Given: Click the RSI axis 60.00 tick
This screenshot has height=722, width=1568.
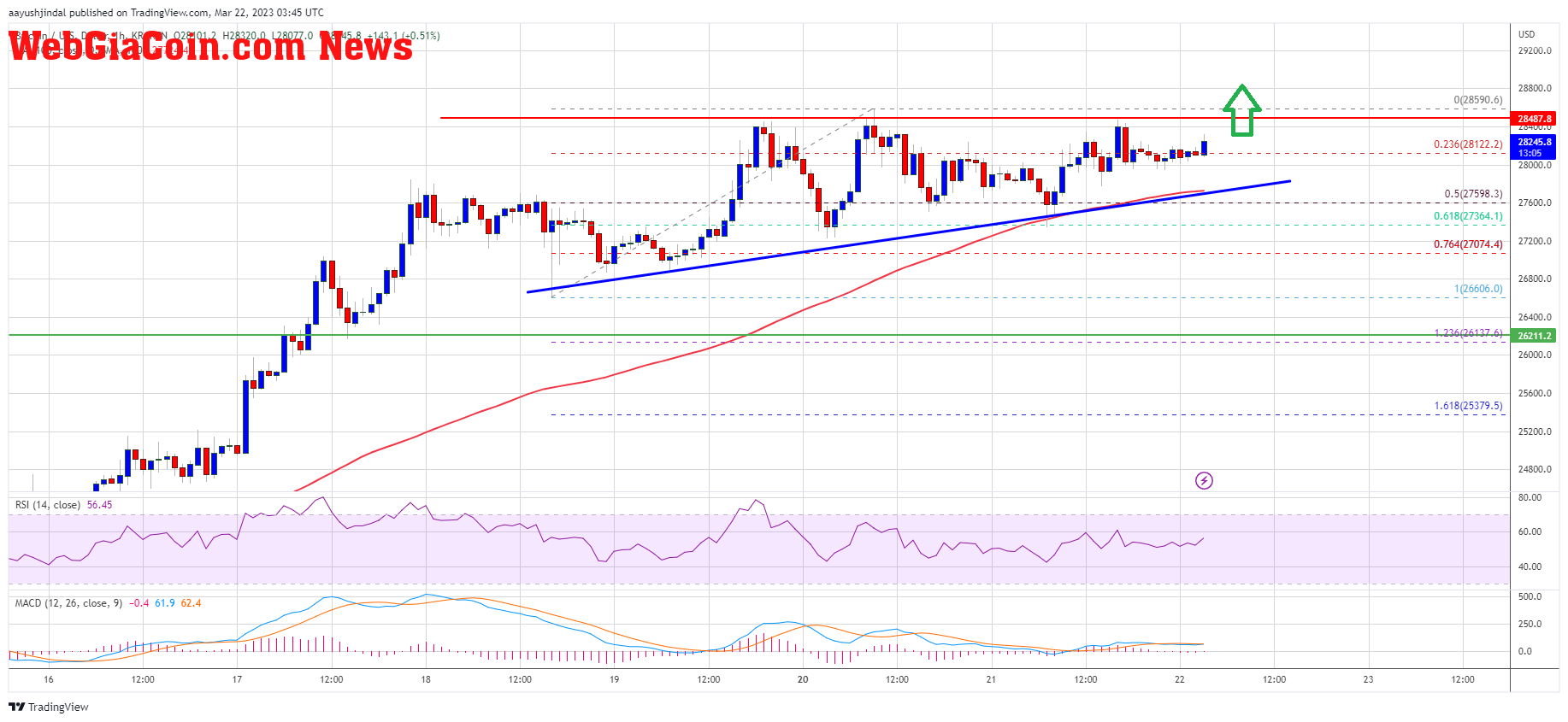Looking at the screenshot, I should click(1530, 531).
